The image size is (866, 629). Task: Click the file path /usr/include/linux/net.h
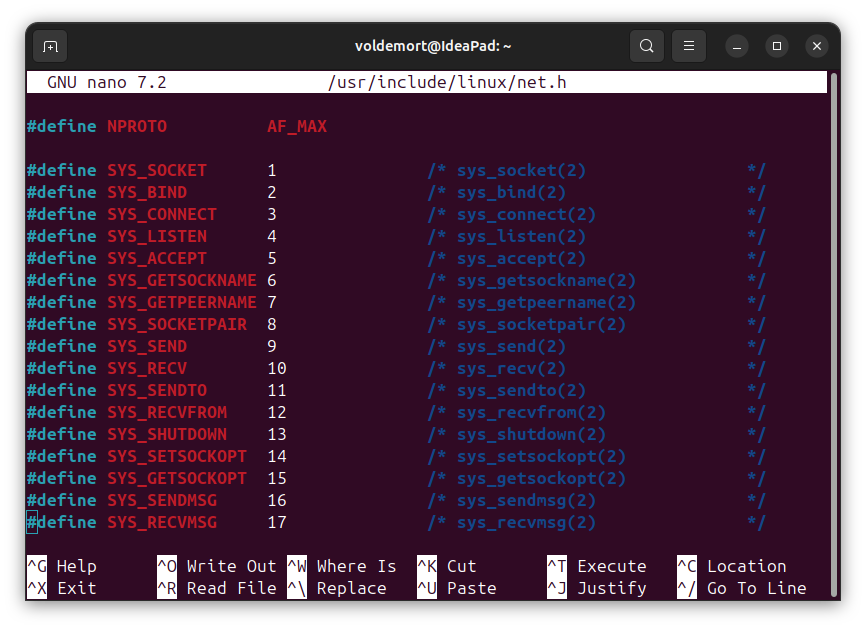click(447, 82)
